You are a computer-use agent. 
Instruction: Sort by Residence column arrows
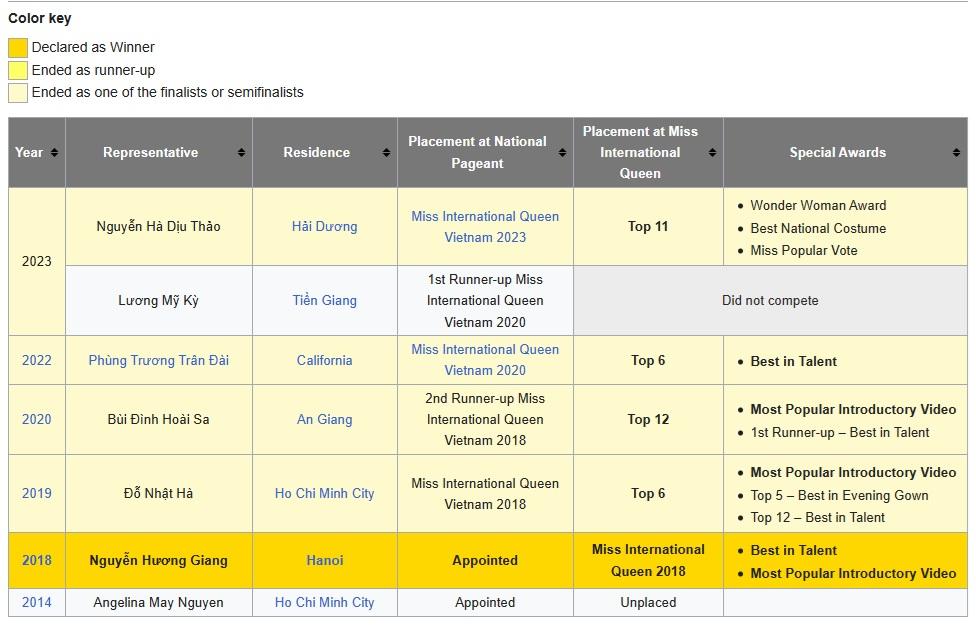click(386, 152)
